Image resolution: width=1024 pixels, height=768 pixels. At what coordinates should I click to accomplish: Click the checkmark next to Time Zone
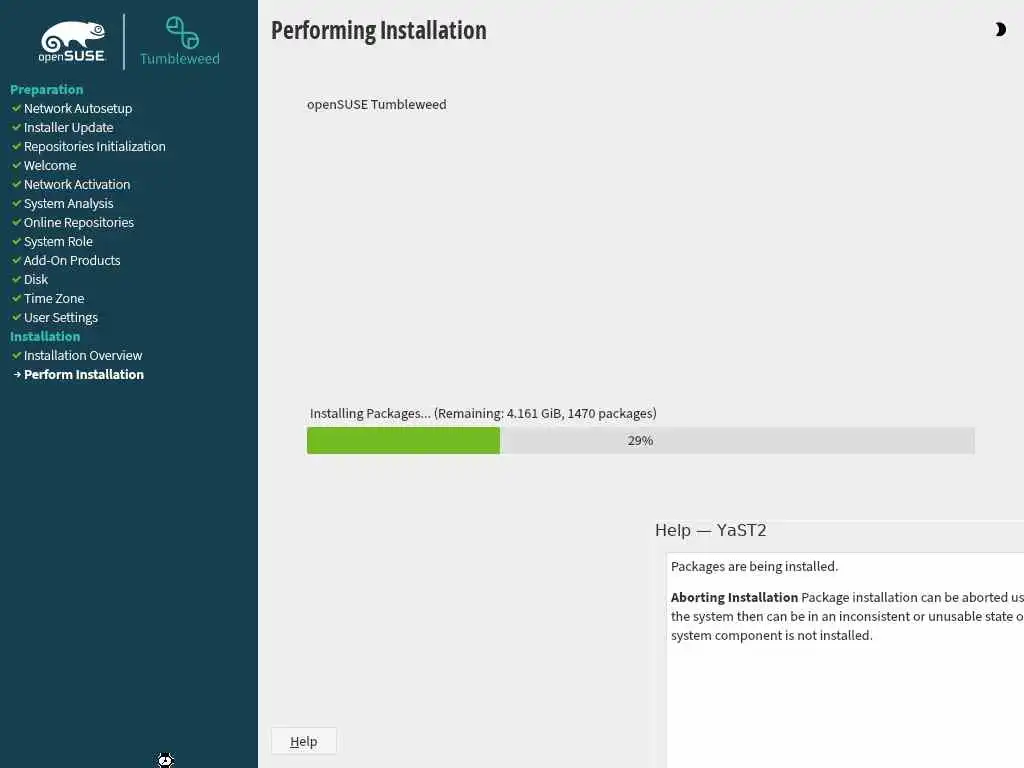coord(16,298)
